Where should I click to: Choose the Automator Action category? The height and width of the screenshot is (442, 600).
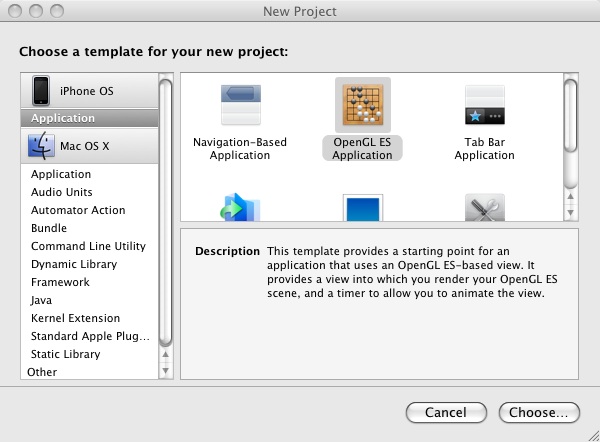point(90,210)
